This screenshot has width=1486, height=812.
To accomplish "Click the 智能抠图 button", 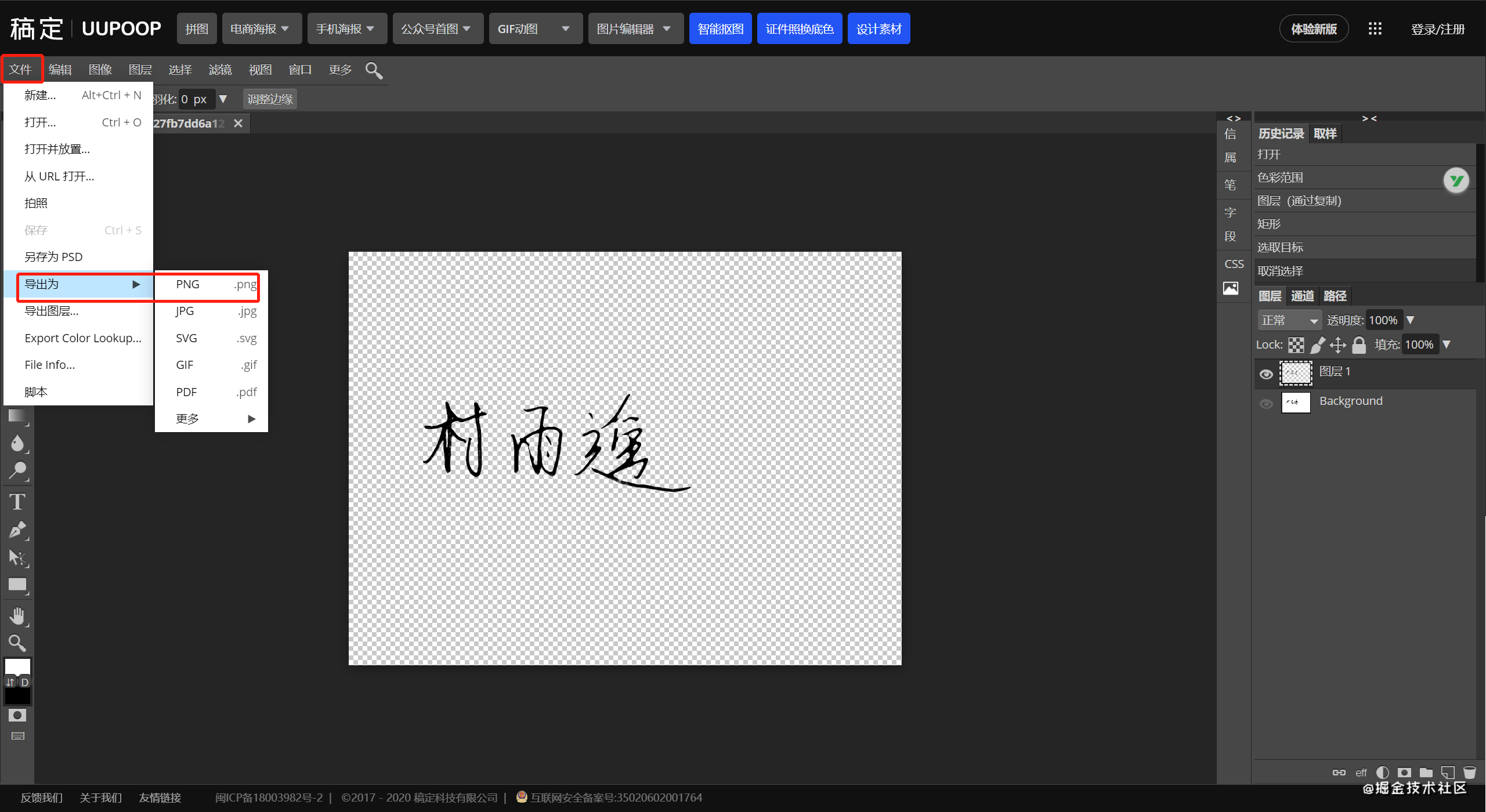I will pos(720,29).
